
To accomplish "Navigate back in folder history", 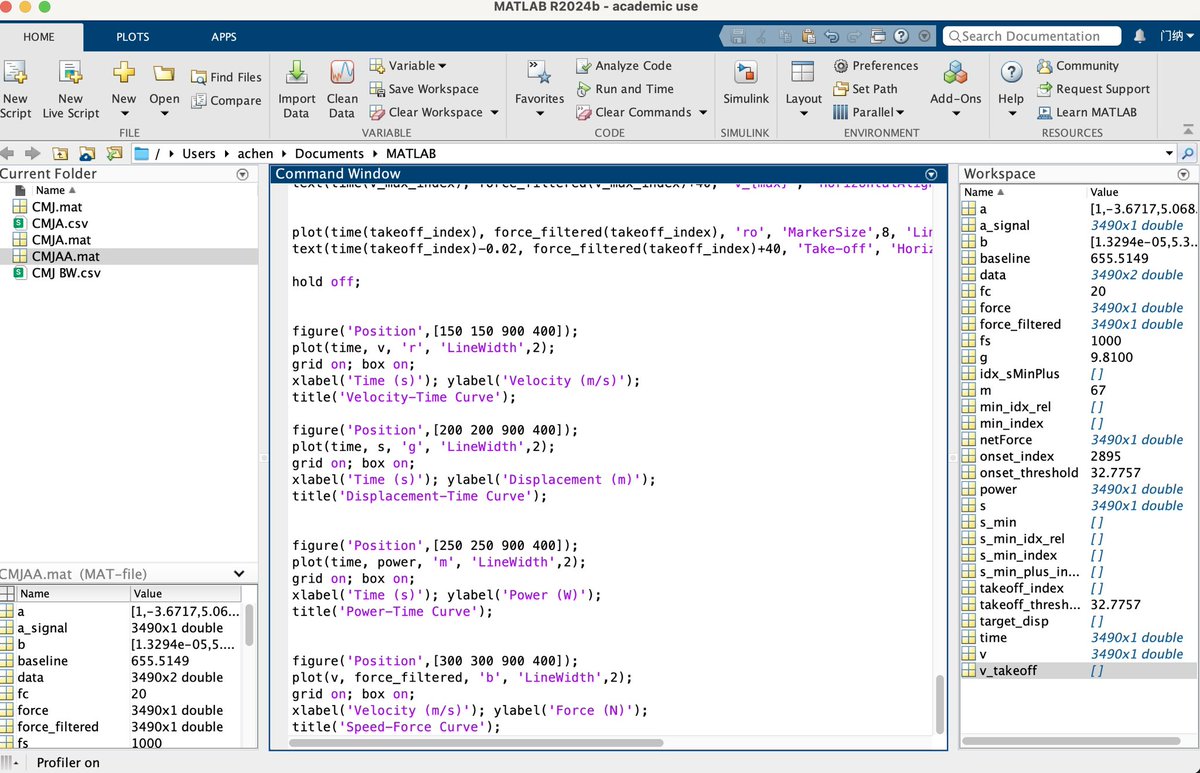I will click(8, 154).
